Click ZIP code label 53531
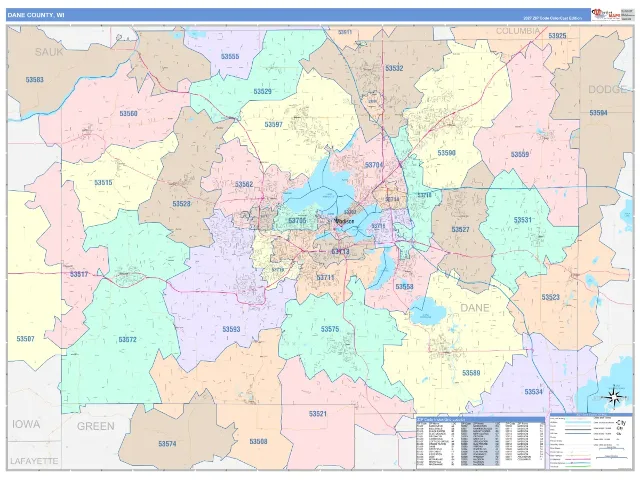Viewport: 640px width, 480px height. tap(522, 220)
